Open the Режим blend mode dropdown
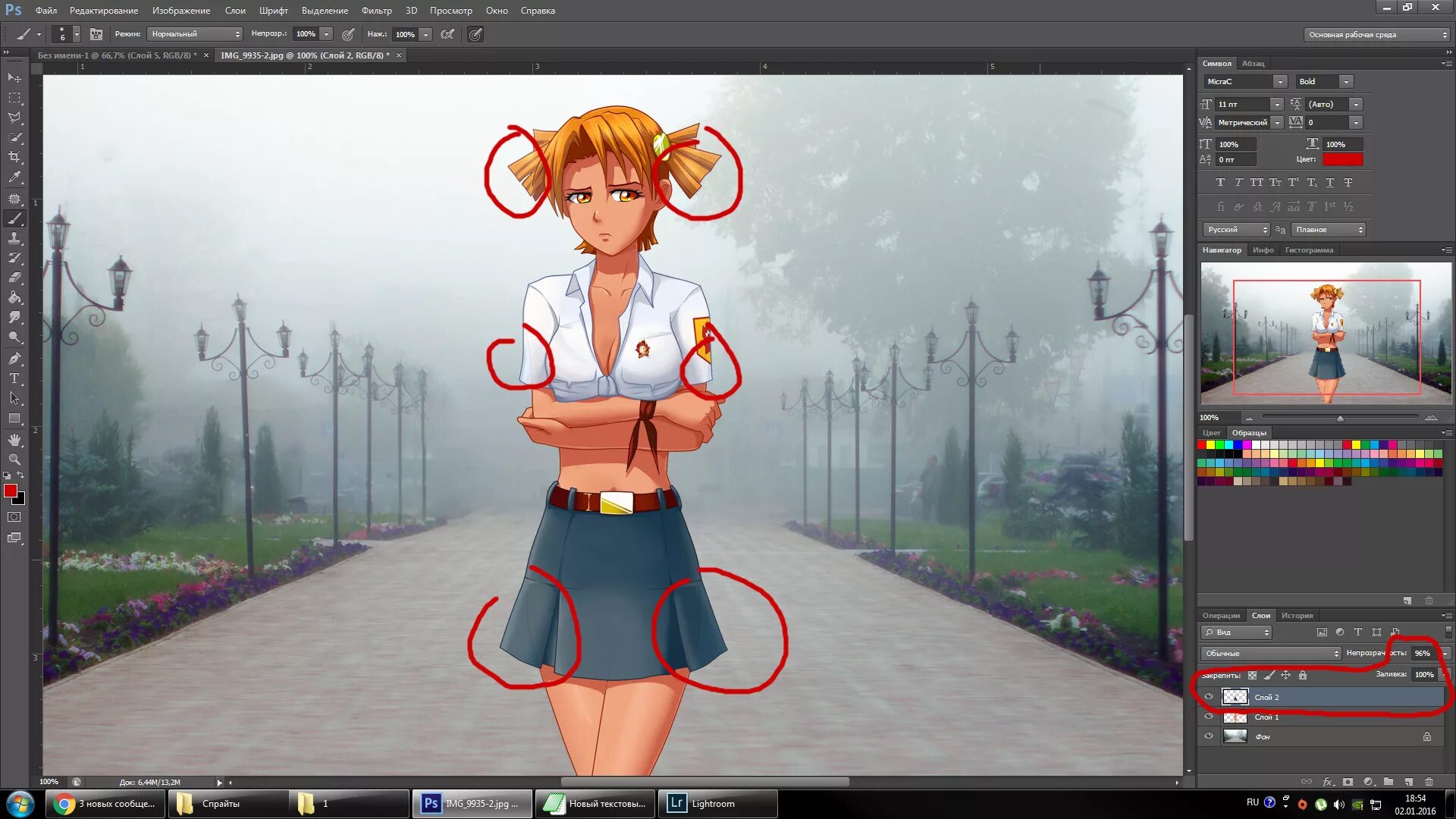 195,34
